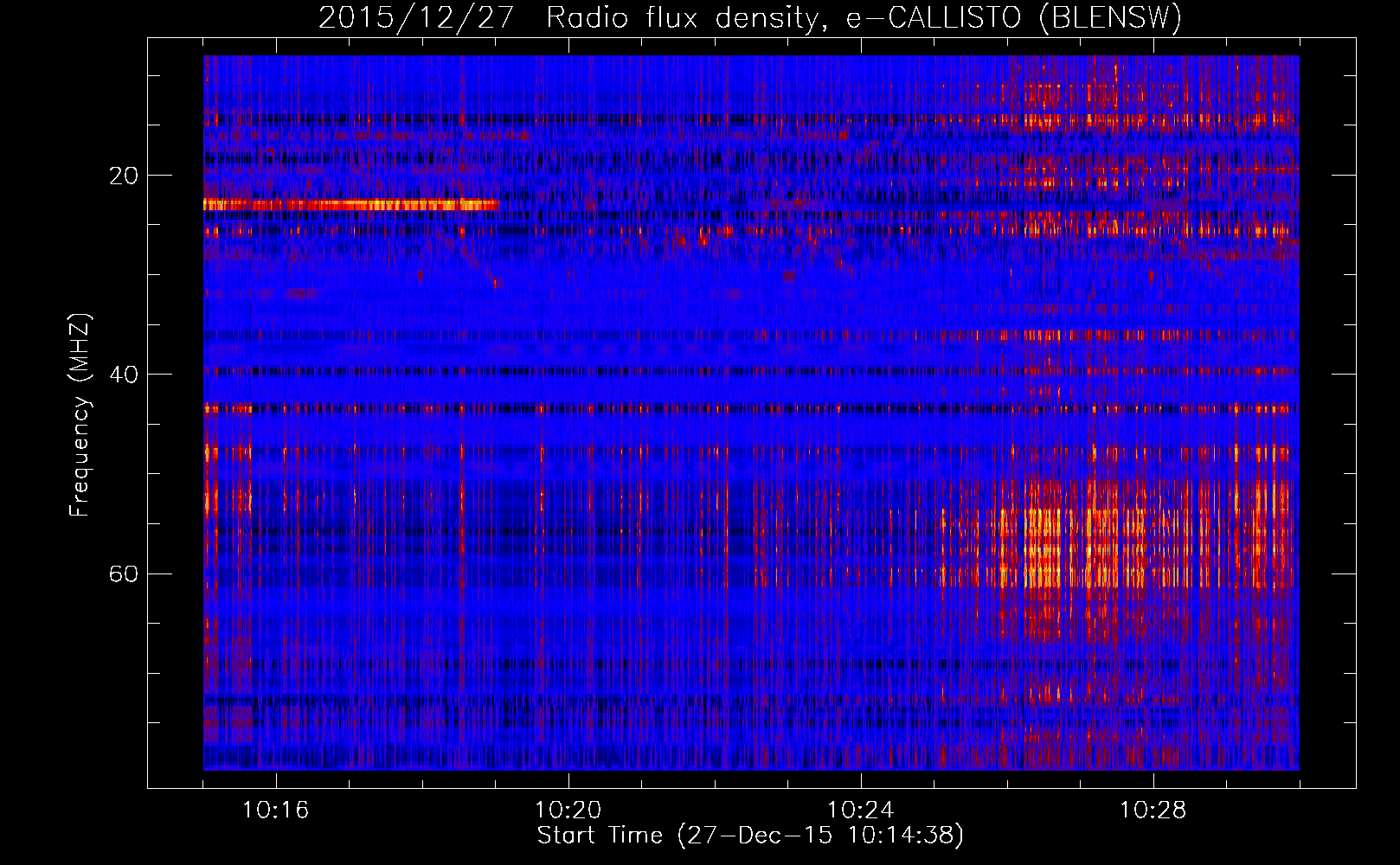Select the "10:28" time tick label
Viewport: 1400px width, 865px height.
click(1153, 811)
